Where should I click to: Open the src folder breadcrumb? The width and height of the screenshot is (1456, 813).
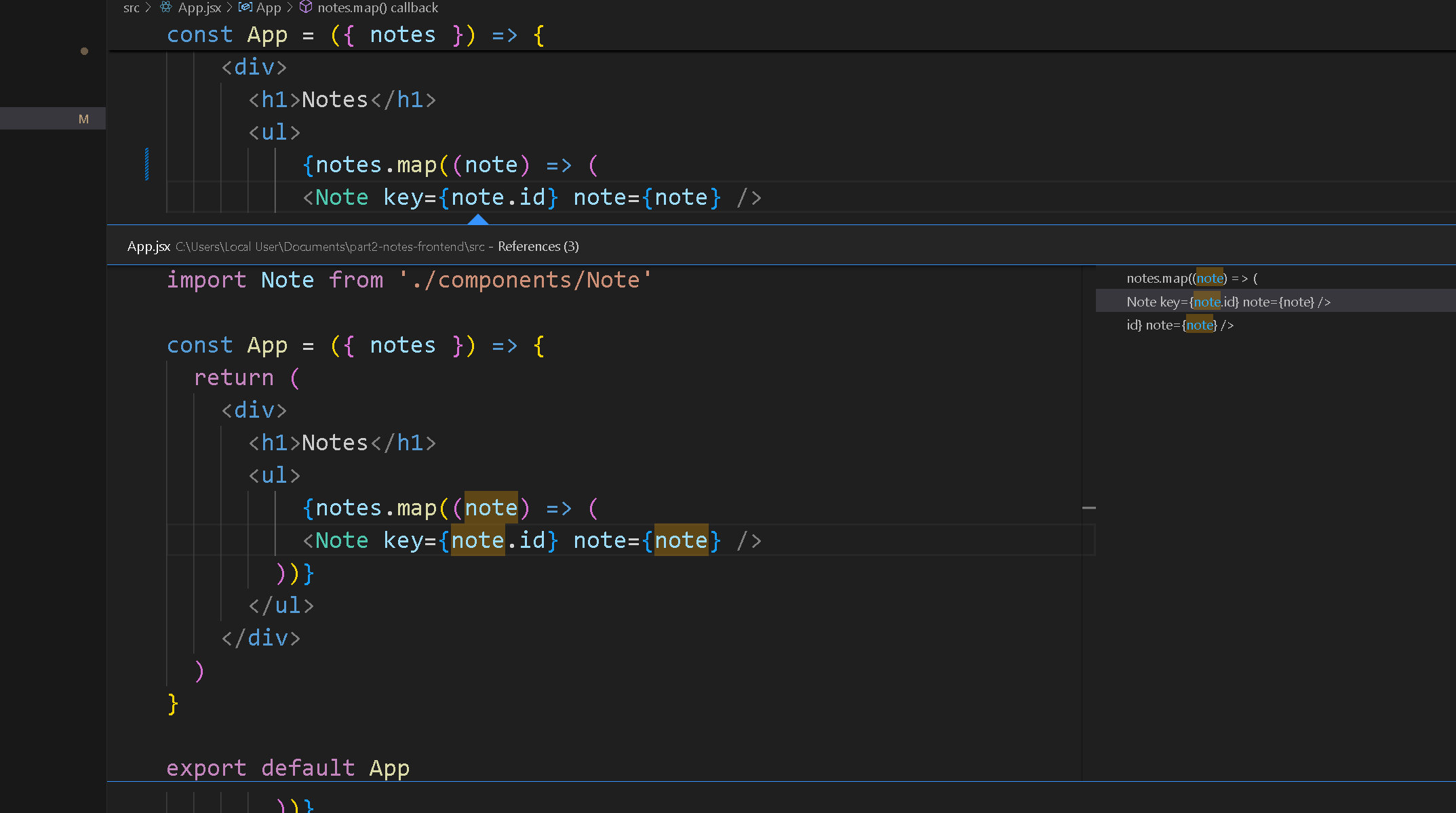click(x=131, y=7)
